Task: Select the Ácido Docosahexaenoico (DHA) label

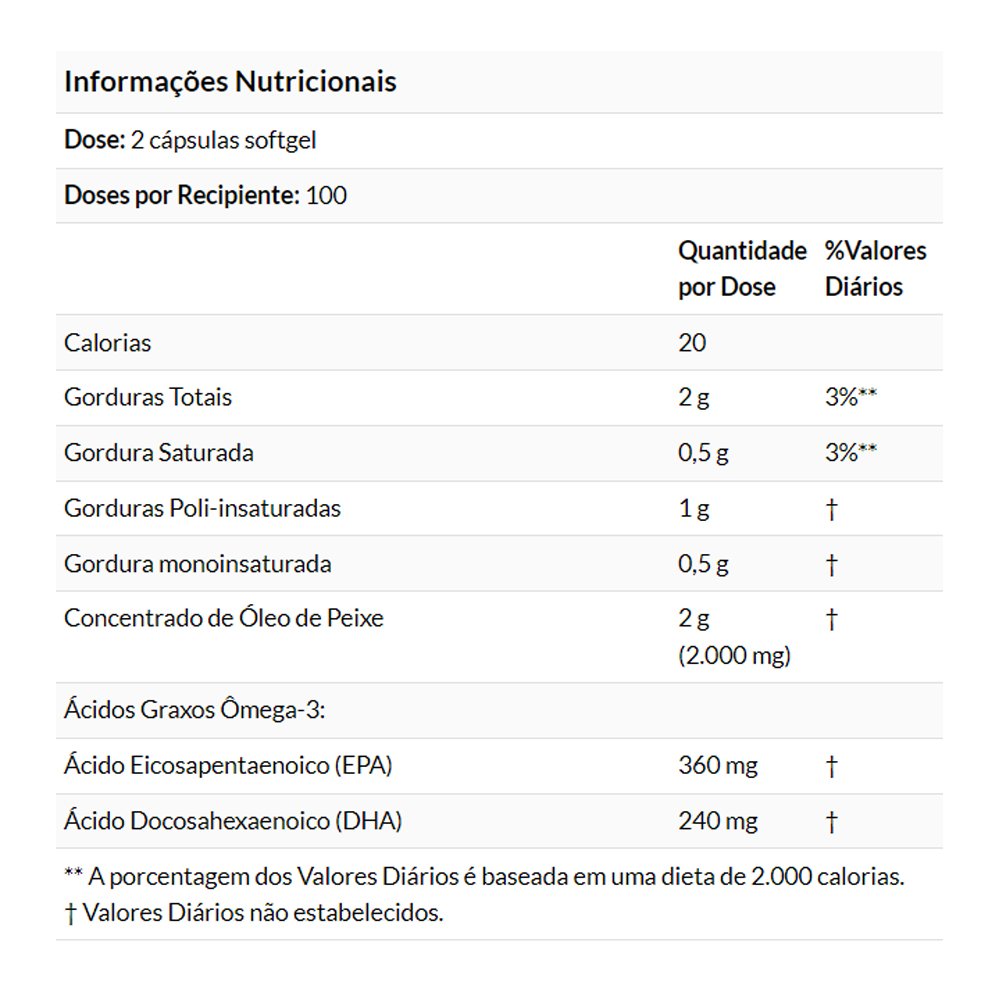Action: pos(233,822)
